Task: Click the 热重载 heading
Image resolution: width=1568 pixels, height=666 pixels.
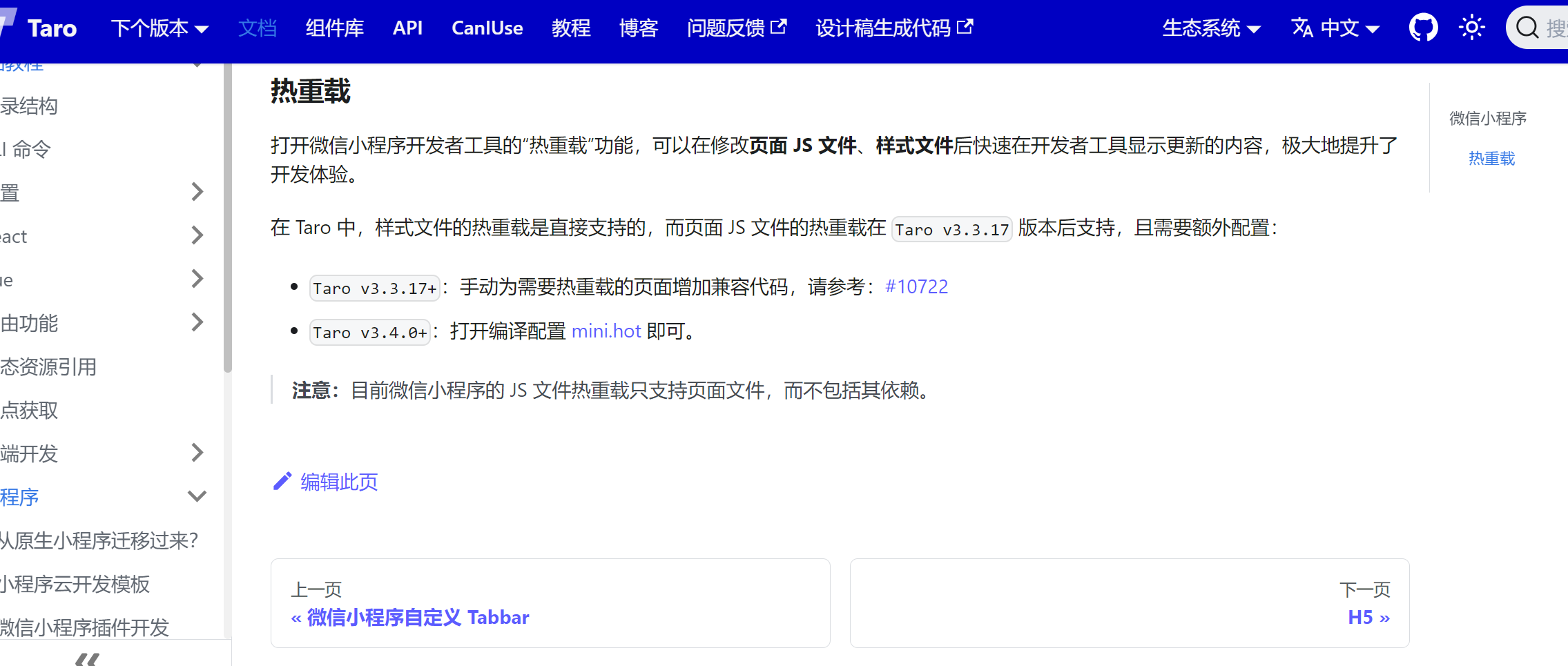Action: tap(311, 91)
